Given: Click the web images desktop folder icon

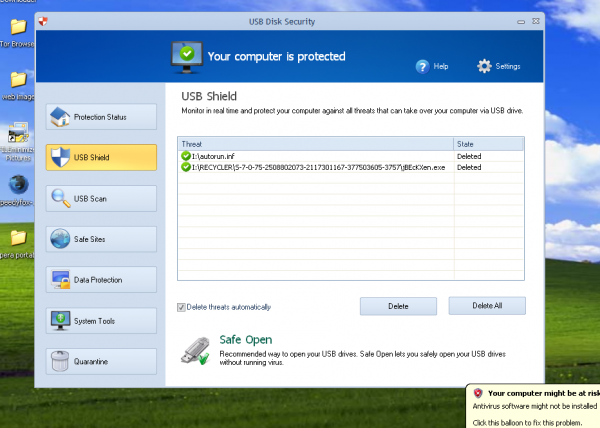Looking at the screenshot, I should coord(18,80).
